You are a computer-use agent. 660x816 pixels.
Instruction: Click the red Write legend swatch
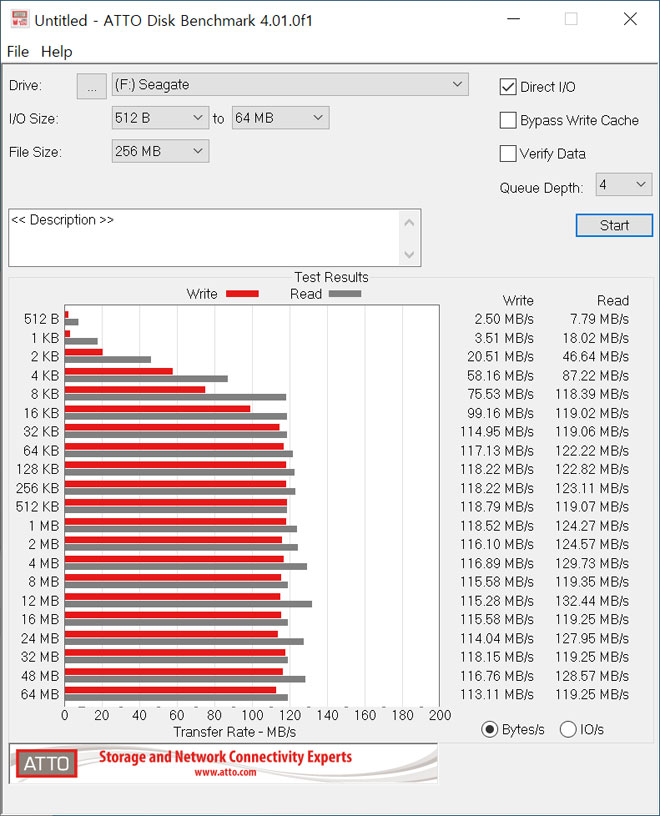pos(242,294)
